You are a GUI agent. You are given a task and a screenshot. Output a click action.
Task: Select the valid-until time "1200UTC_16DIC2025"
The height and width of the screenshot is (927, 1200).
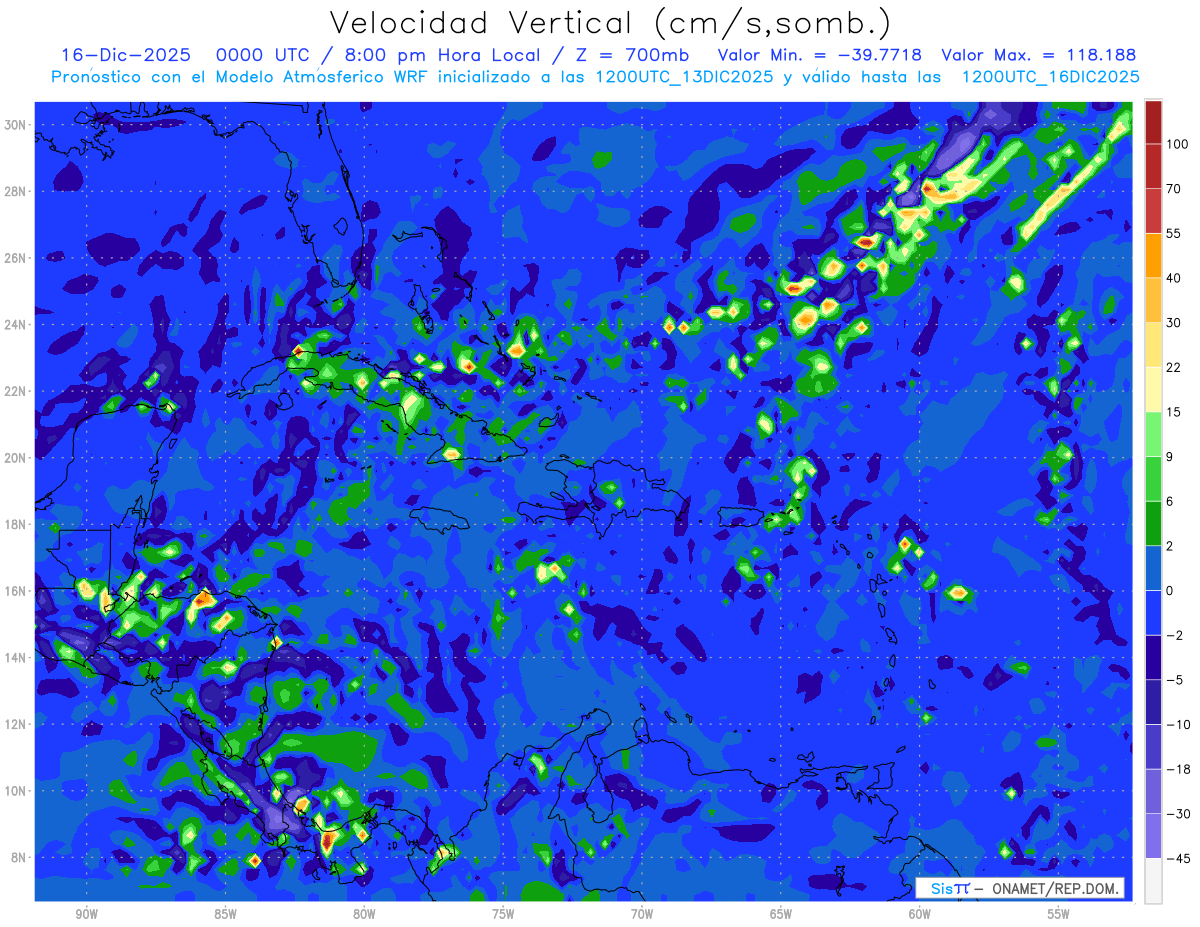(1050, 77)
